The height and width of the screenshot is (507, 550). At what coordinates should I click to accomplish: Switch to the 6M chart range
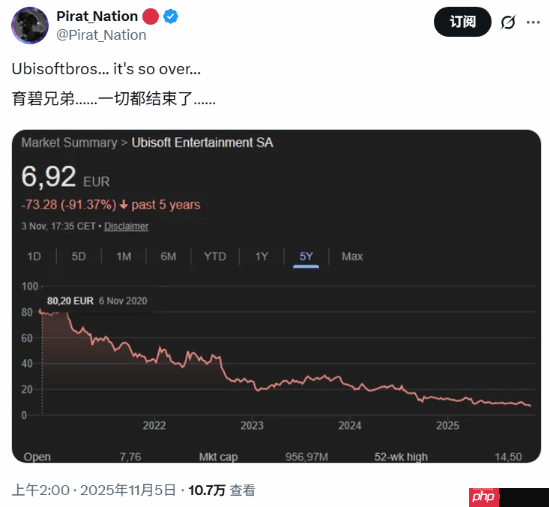pos(168,256)
